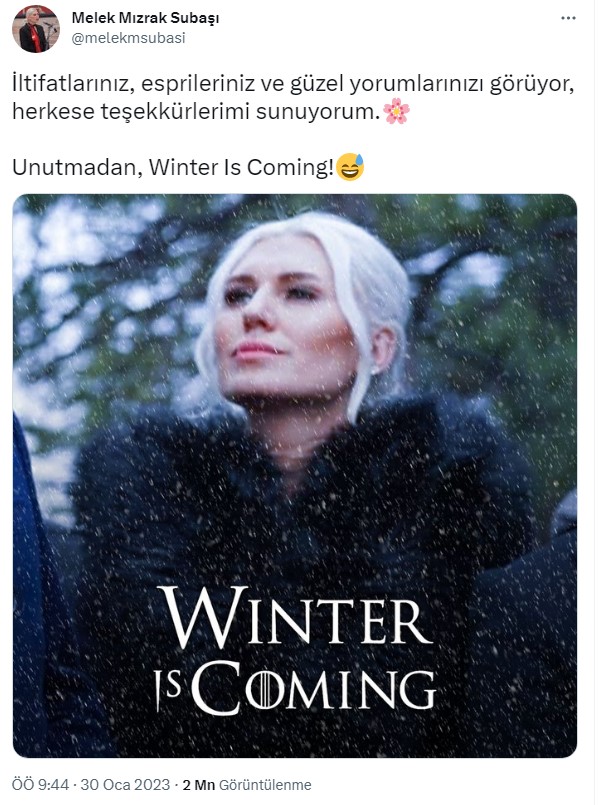Click the line herkese teşekkürlerimi sunuyorum

pos(196,111)
